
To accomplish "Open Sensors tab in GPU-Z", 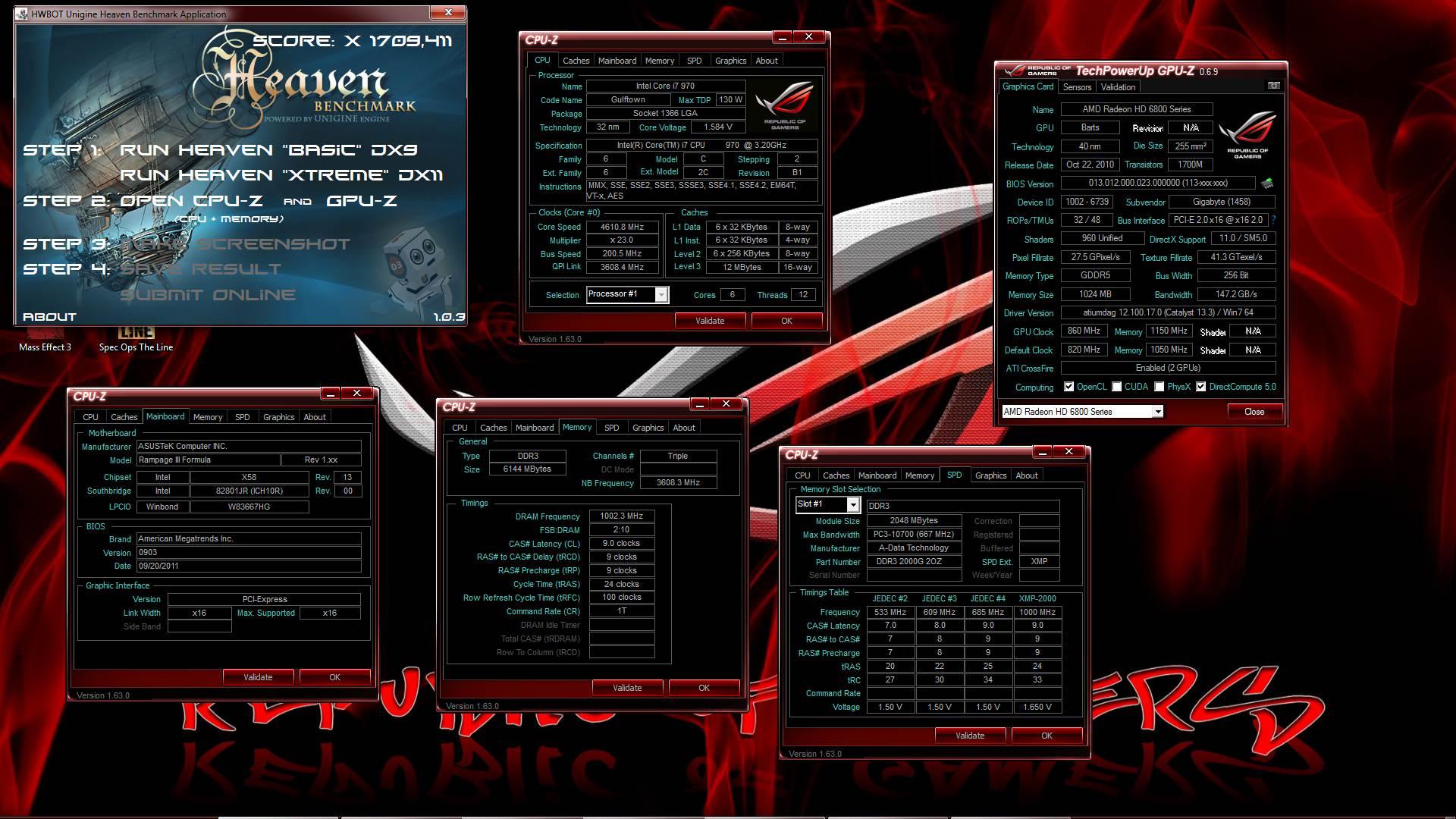I will (x=1077, y=87).
